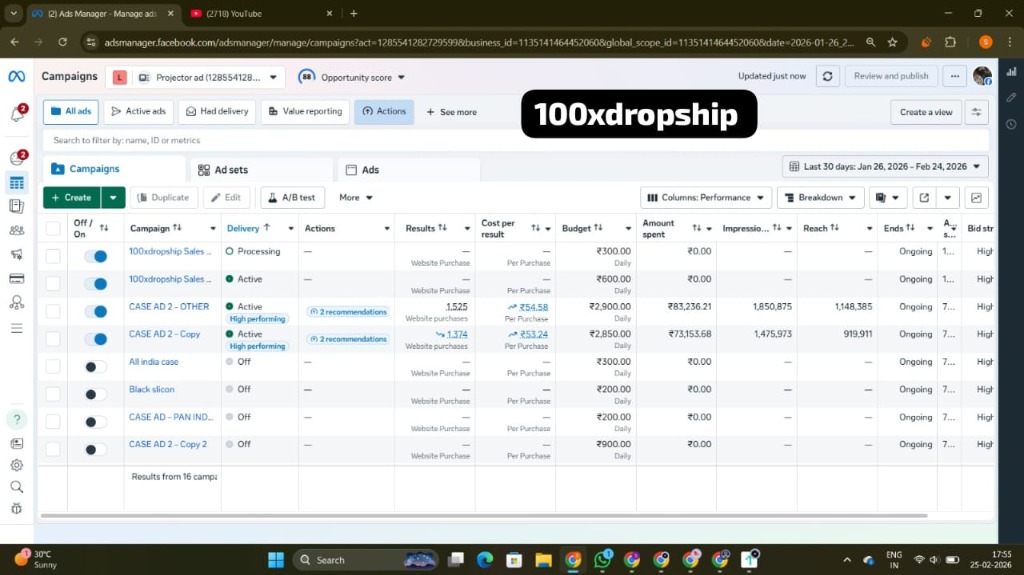
Task: Open Help question mark icon
Action: point(17,419)
